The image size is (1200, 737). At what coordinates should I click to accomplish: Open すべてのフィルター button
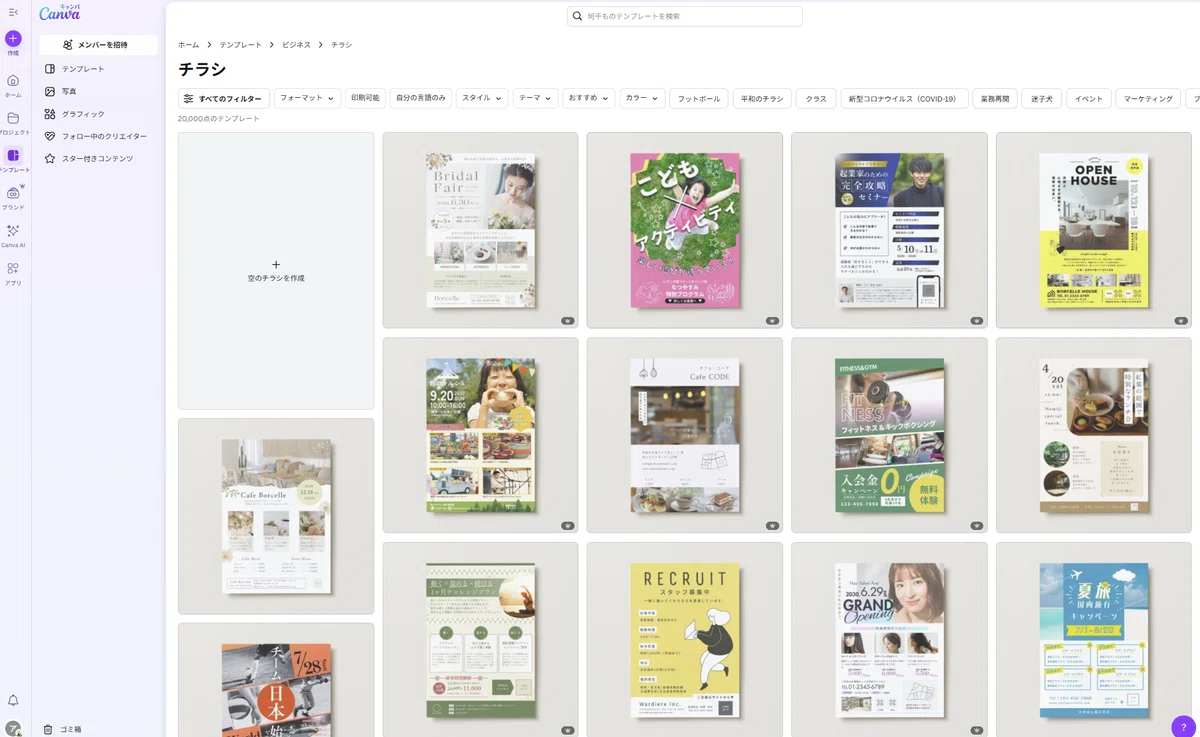[x=224, y=99]
